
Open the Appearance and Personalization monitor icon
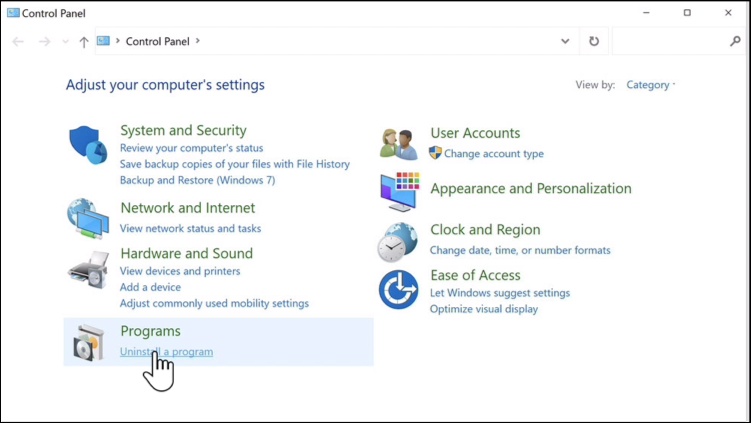(400, 192)
